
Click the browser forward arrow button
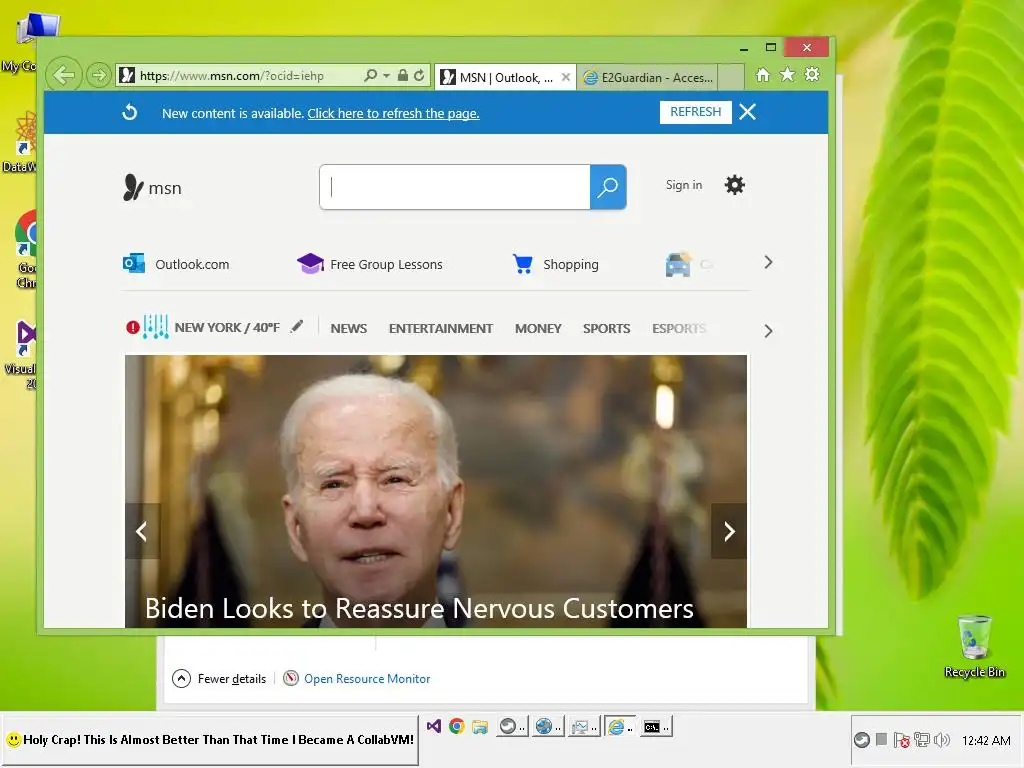(x=98, y=76)
